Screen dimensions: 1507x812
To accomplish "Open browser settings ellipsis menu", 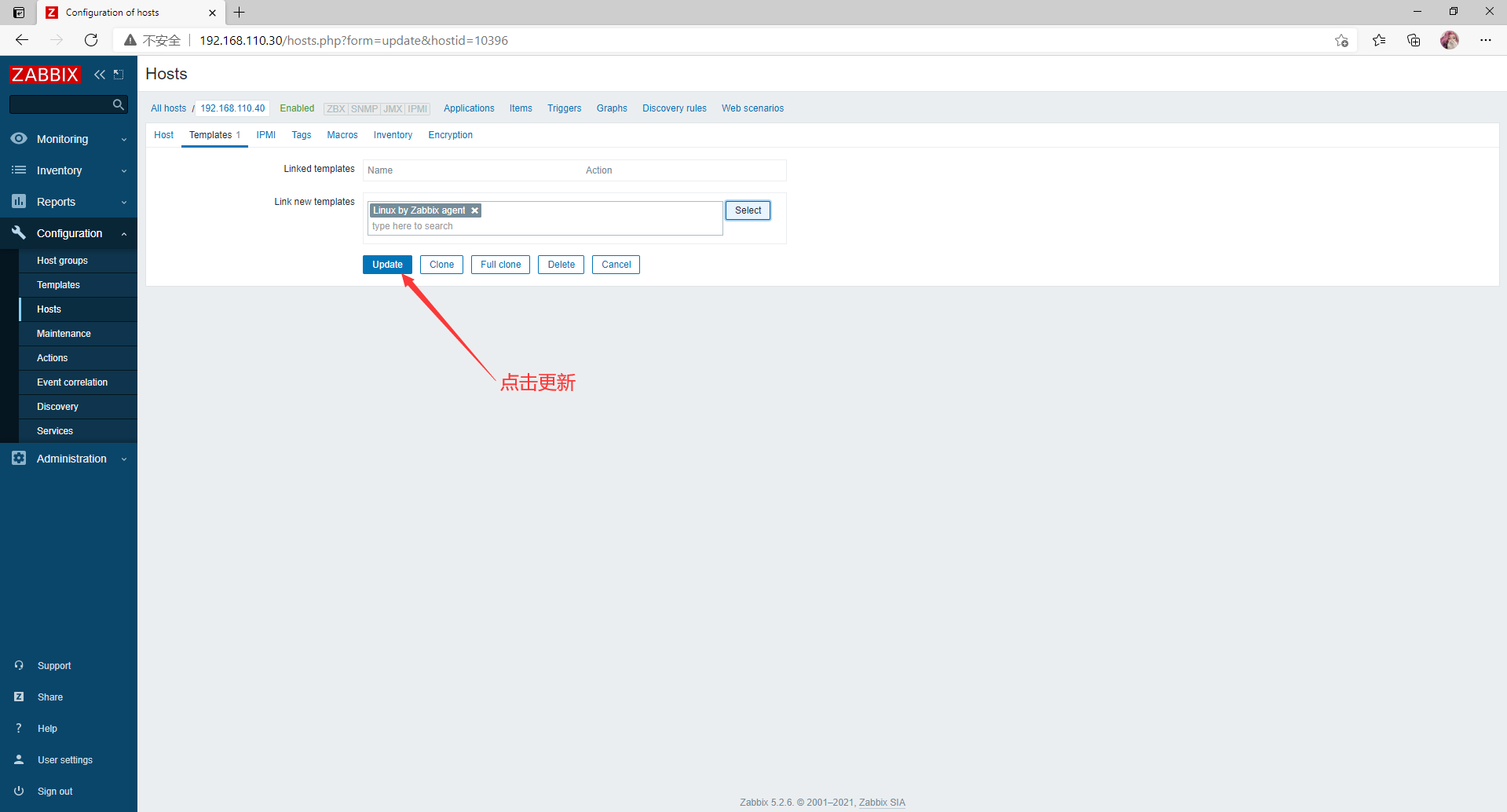I will point(1486,40).
